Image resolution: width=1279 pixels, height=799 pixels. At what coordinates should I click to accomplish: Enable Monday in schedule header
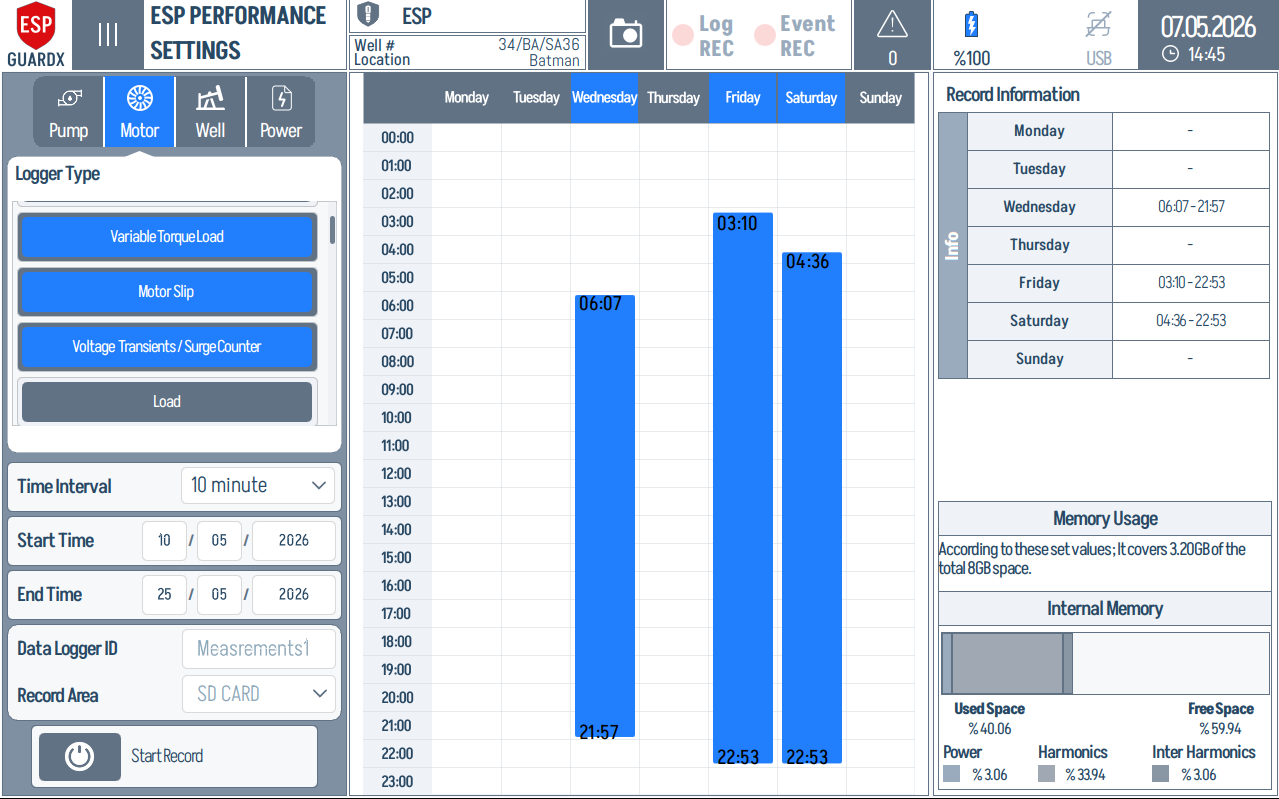pos(466,98)
